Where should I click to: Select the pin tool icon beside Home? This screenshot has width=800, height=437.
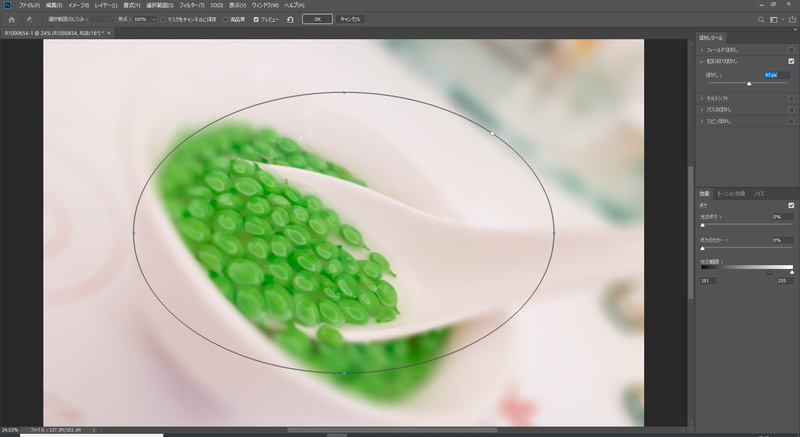[x=29, y=19]
